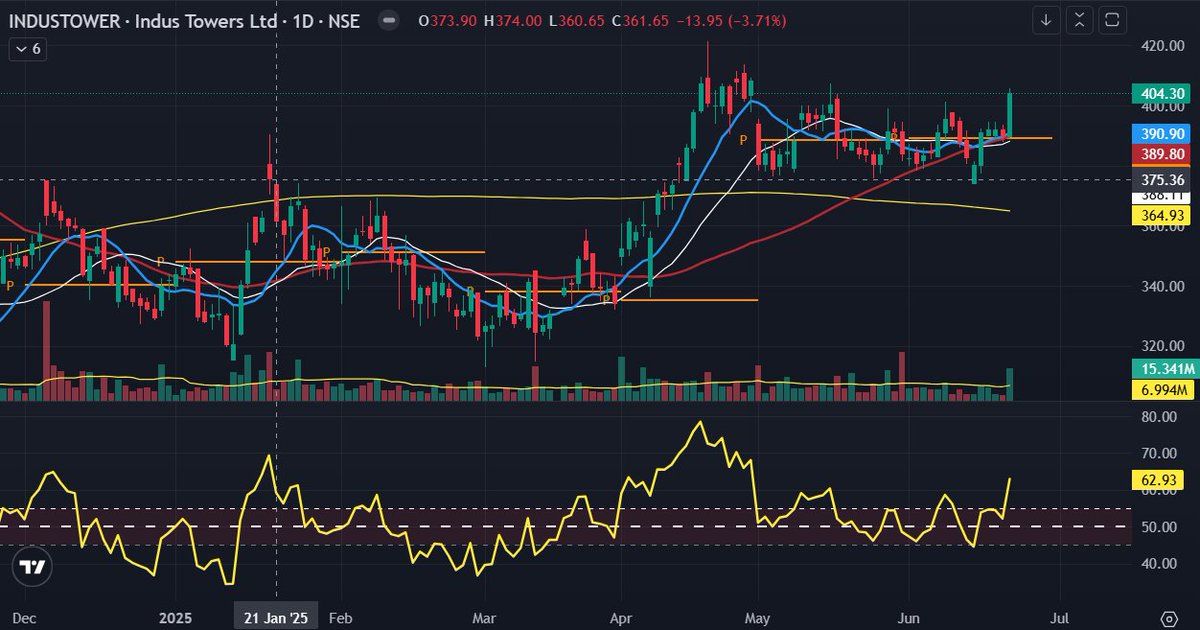Viewport: 1200px width, 630px height.
Task: Click the maximize pane double-chevron icon
Action: point(1080,19)
